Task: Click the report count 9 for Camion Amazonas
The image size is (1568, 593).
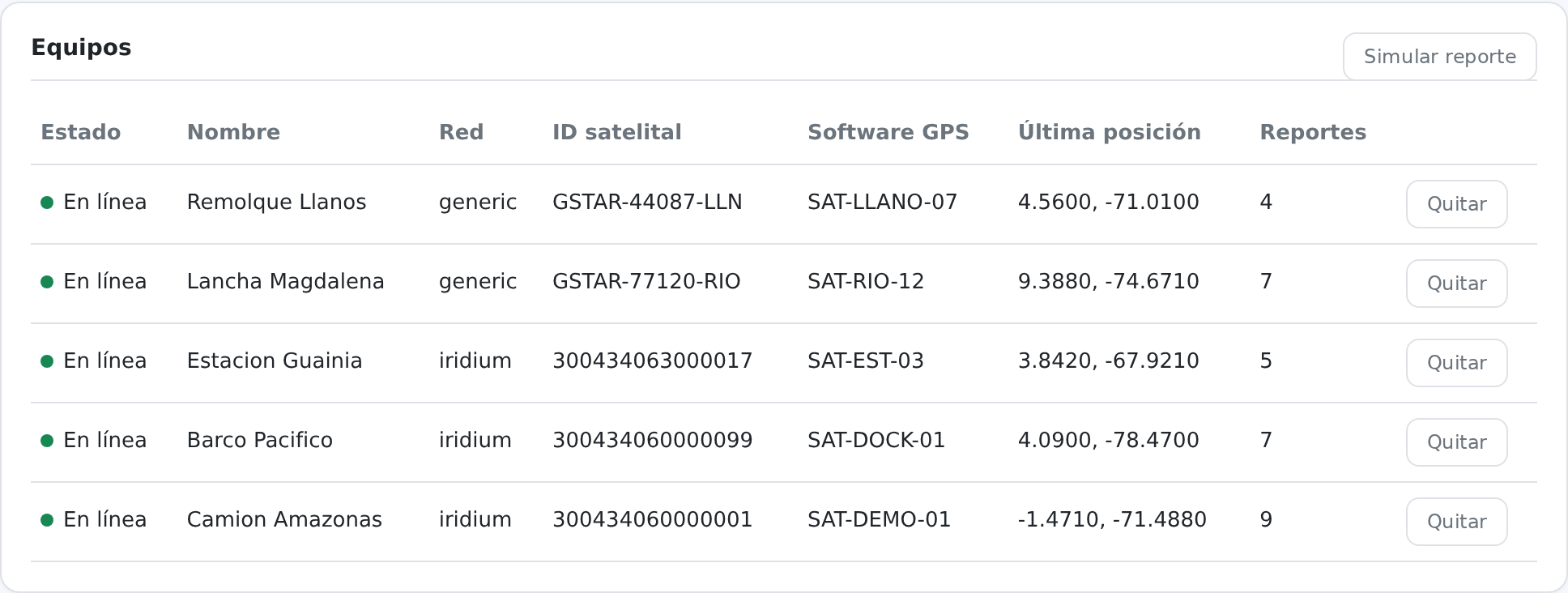Action: pos(1266,520)
